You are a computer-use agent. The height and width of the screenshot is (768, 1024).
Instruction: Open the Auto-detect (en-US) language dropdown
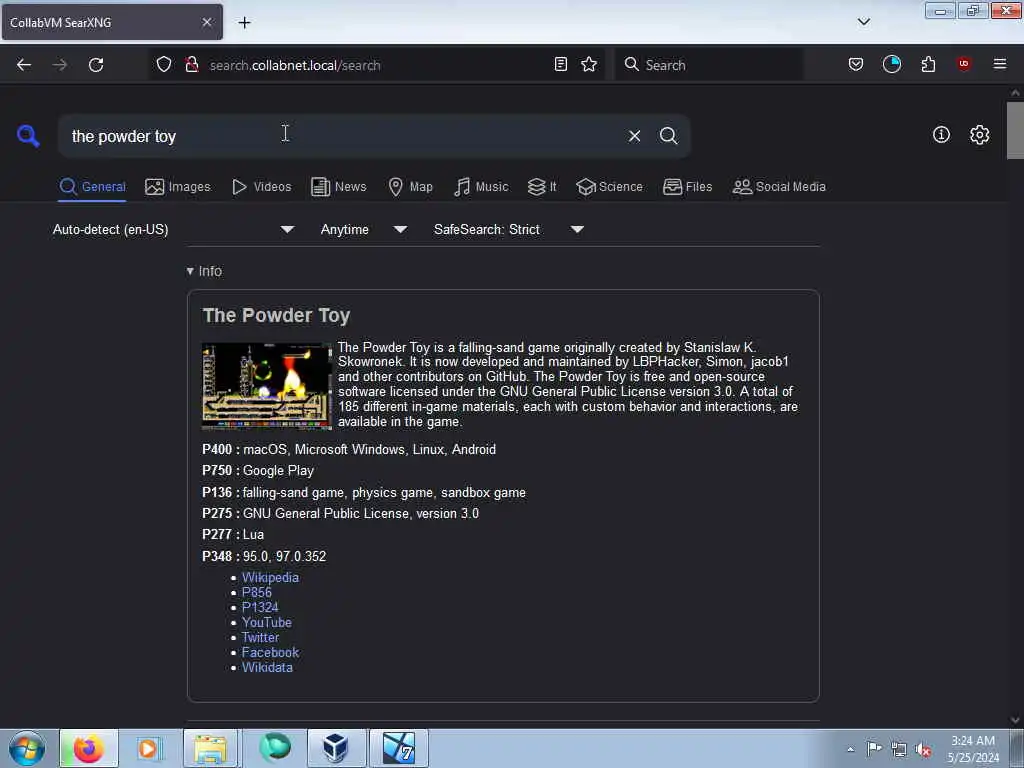tap(174, 229)
